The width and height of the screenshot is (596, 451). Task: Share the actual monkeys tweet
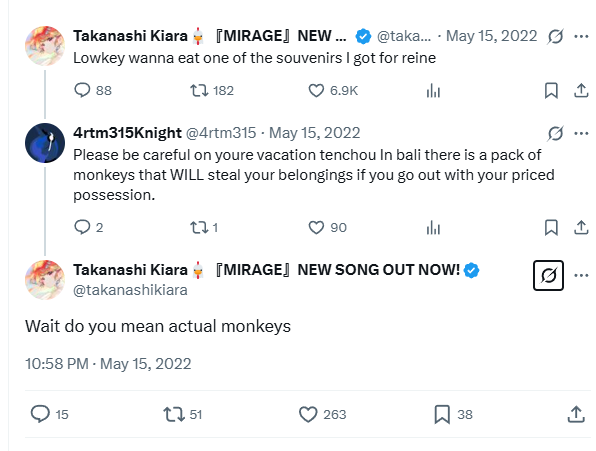(576, 414)
